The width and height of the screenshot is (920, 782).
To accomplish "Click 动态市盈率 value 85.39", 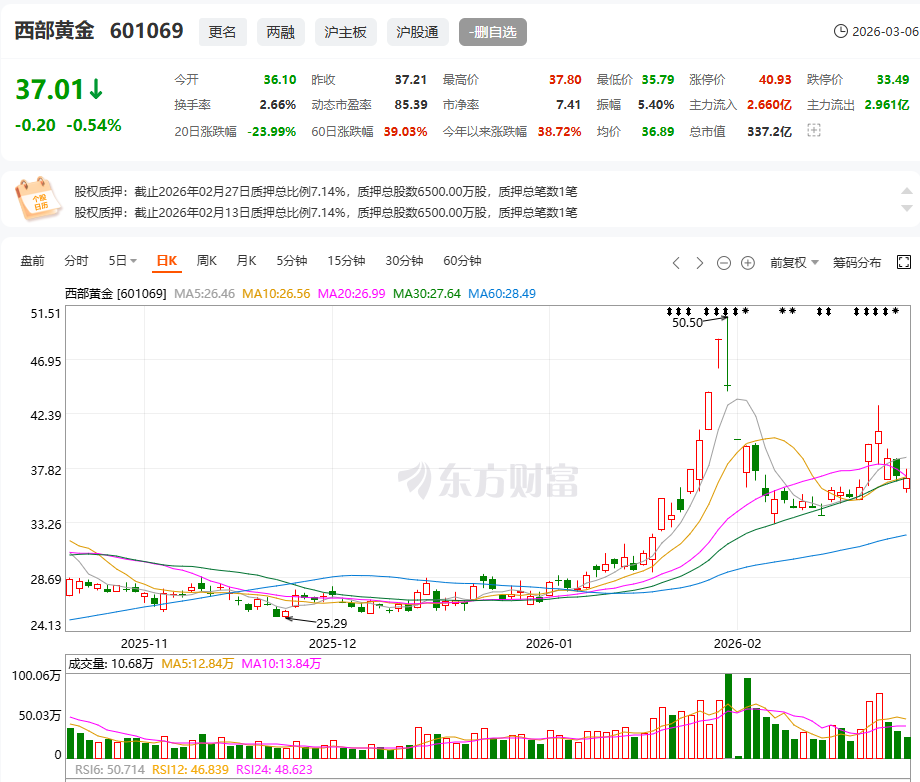I will [x=410, y=105].
